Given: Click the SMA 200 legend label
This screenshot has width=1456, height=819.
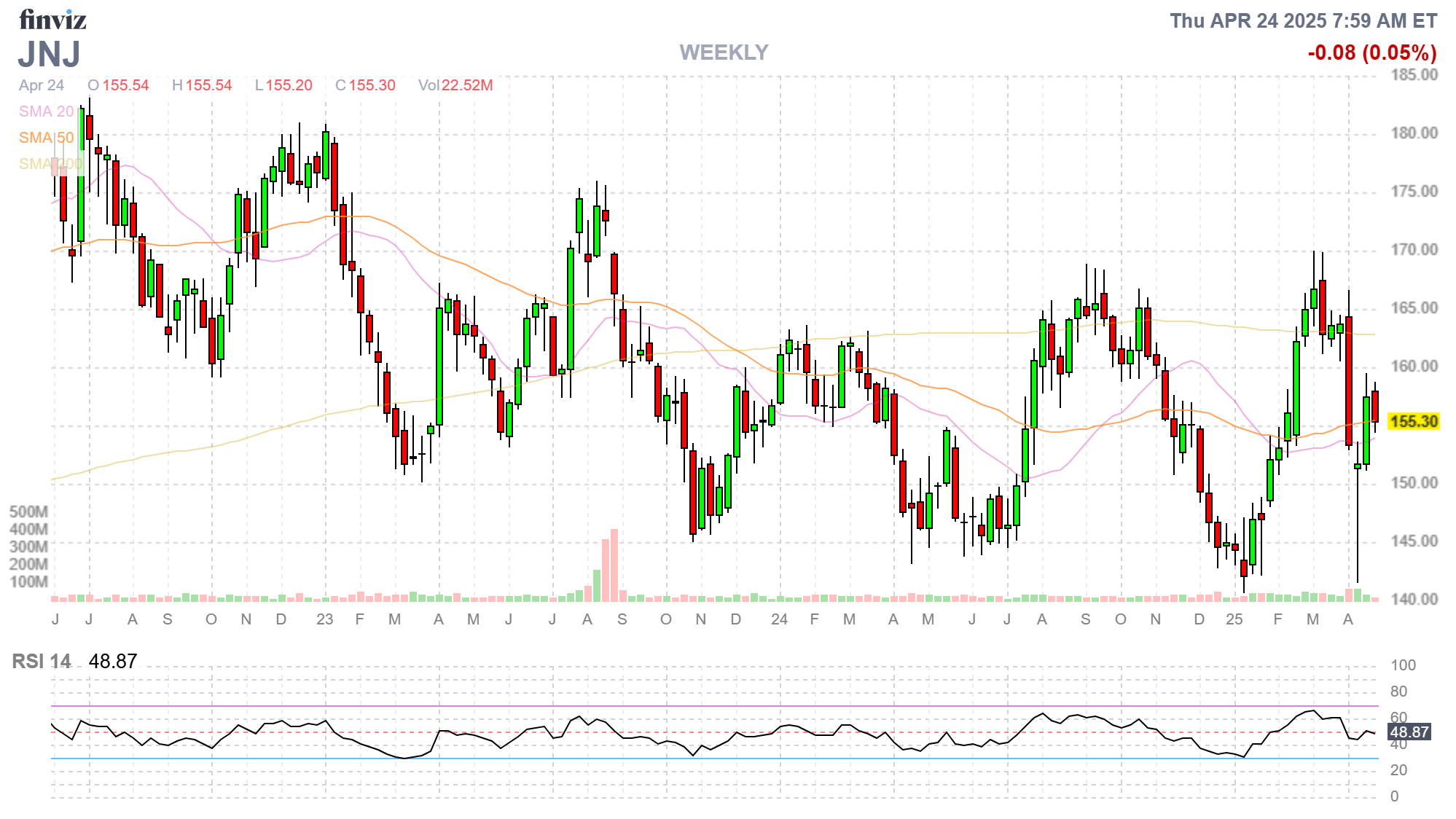Looking at the screenshot, I should pyautogui.click(x=50, y=164).
